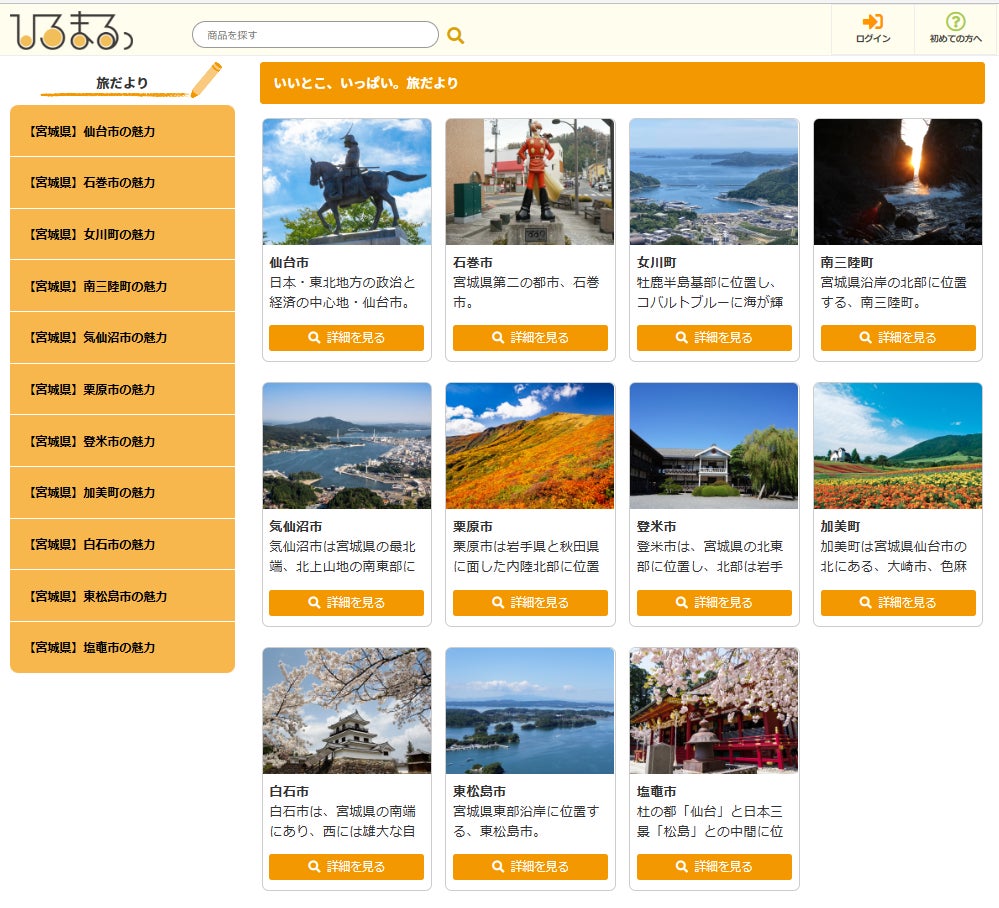999x908 pixels.
Task: Select 【宮城県】仙台市の魅力 in the sidebar
Action: point(122,131)
